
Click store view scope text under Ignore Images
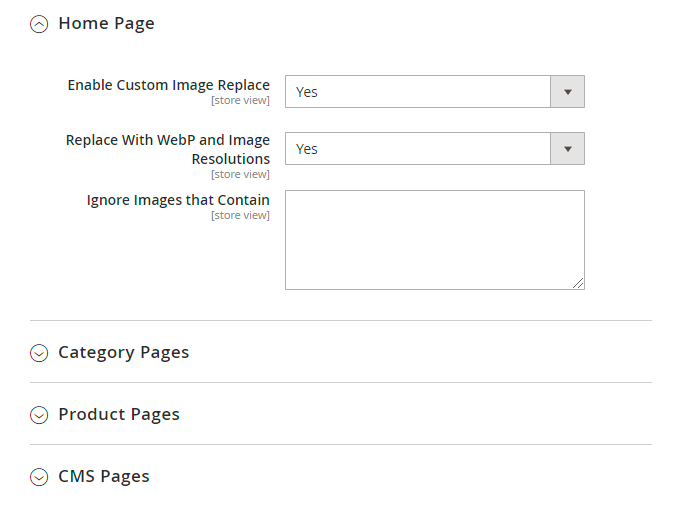[240, 216]
